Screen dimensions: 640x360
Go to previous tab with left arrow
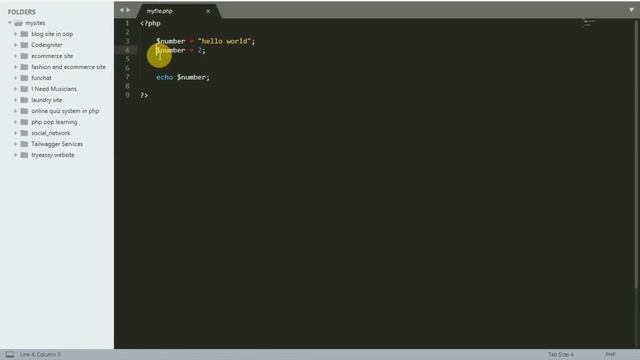(x=121, y=10)
